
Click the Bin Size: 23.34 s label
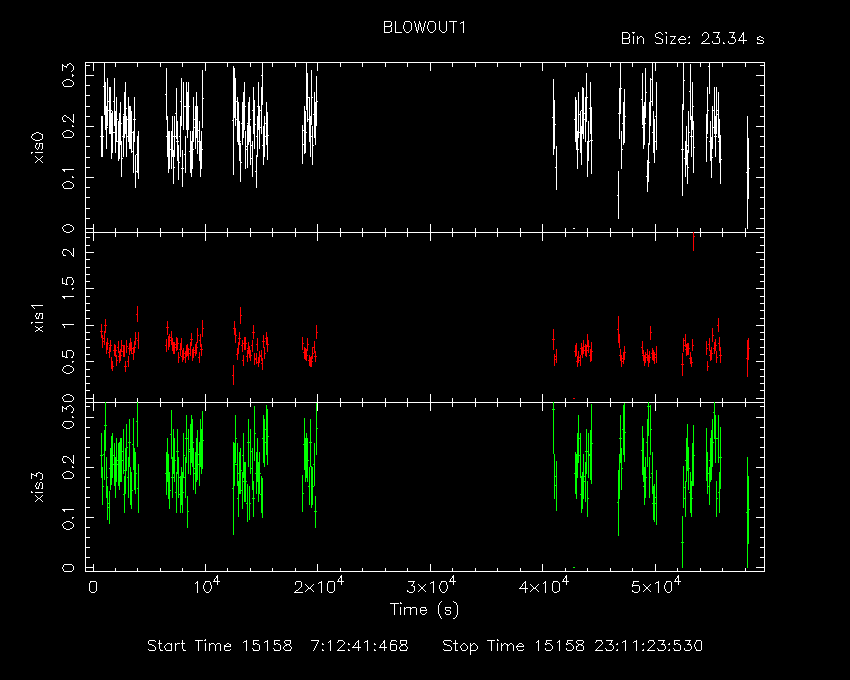tap(692, 39)
